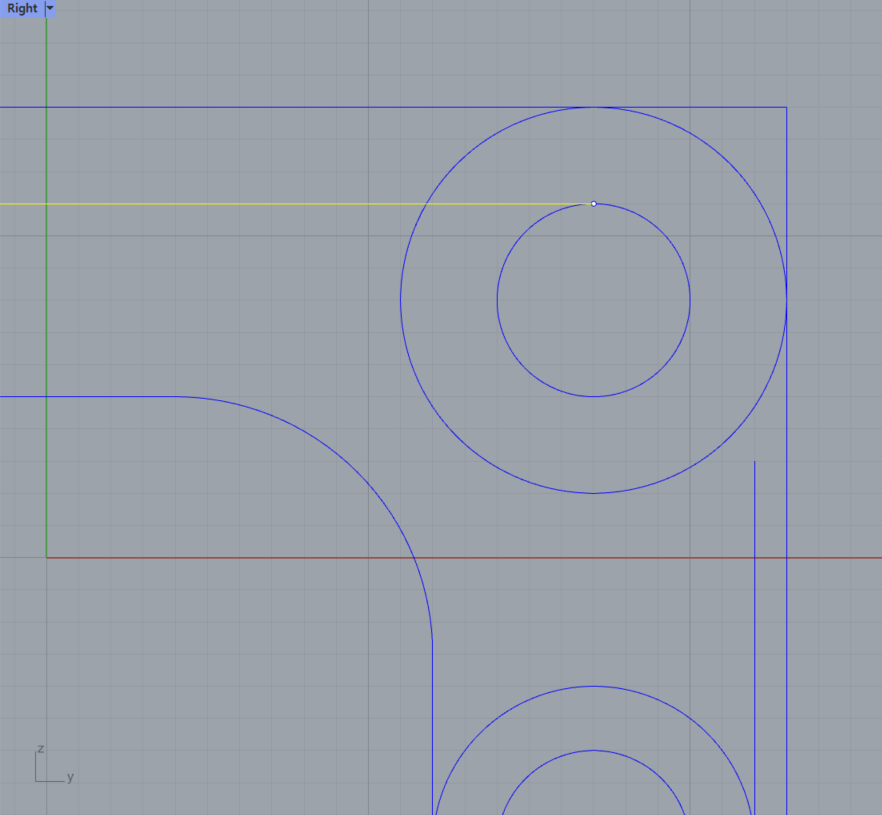This screenshot has height=815, width=882.
Task: Expand the viewport dropdown arrow next to Right
Action: pos(50,8)
